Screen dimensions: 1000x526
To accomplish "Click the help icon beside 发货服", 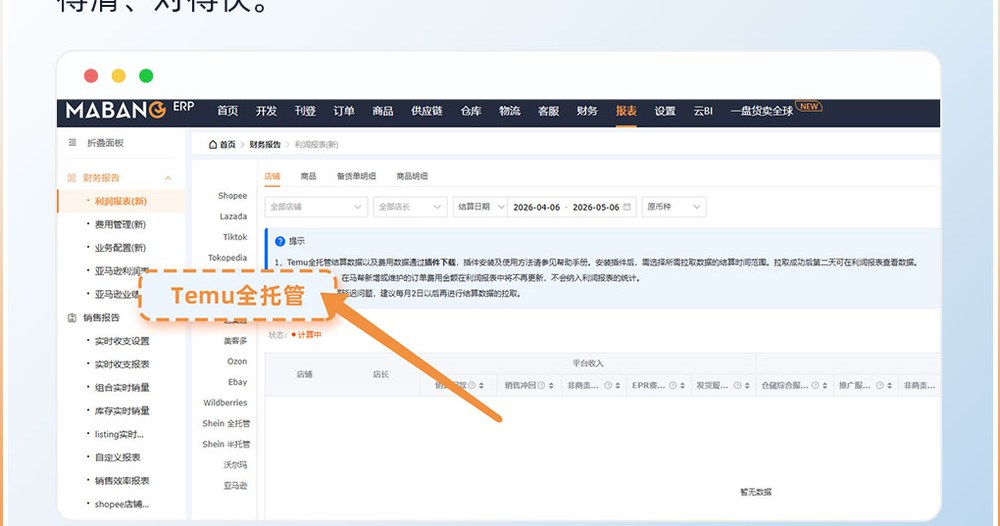I will (737, 386).
